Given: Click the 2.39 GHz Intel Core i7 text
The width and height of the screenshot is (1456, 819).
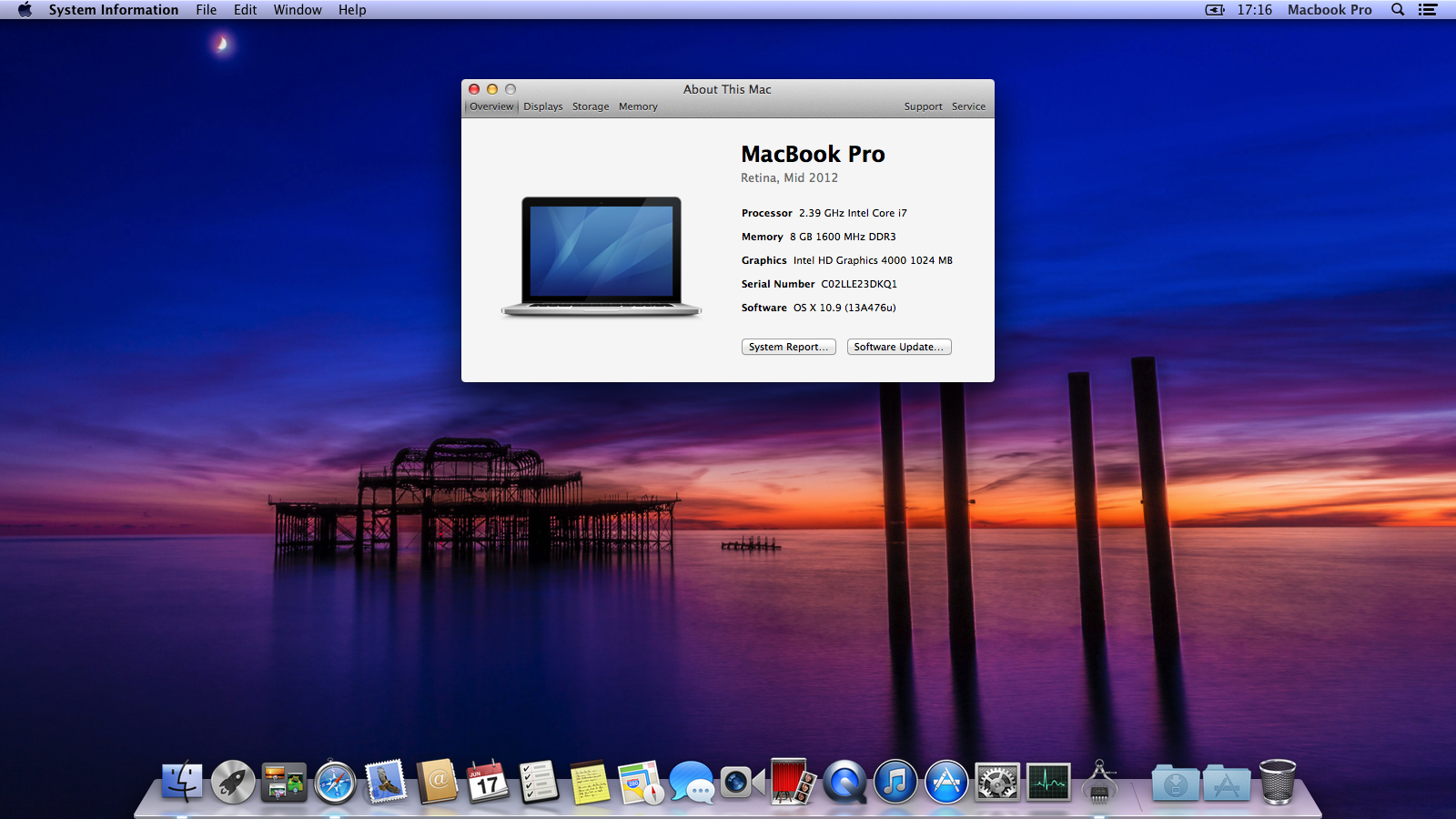Looking at the screenshot, I should click(x=853, y=213).
